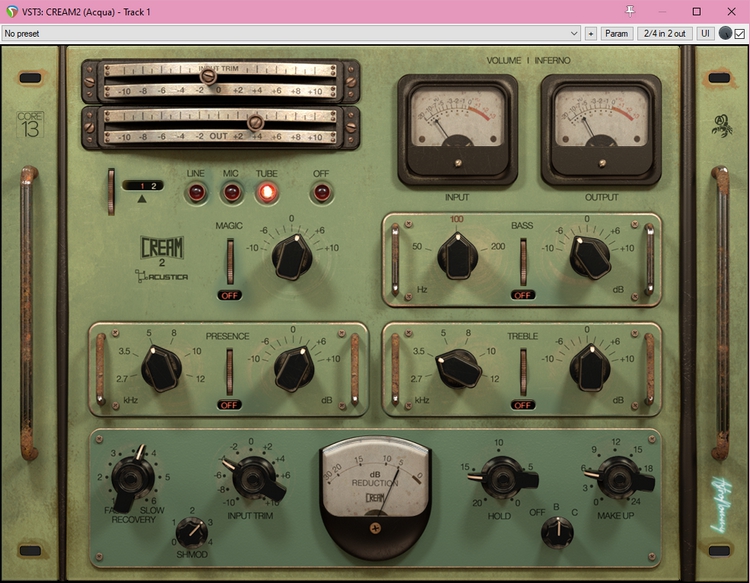Toggle the PRESENCE band switch

(230, 372)
